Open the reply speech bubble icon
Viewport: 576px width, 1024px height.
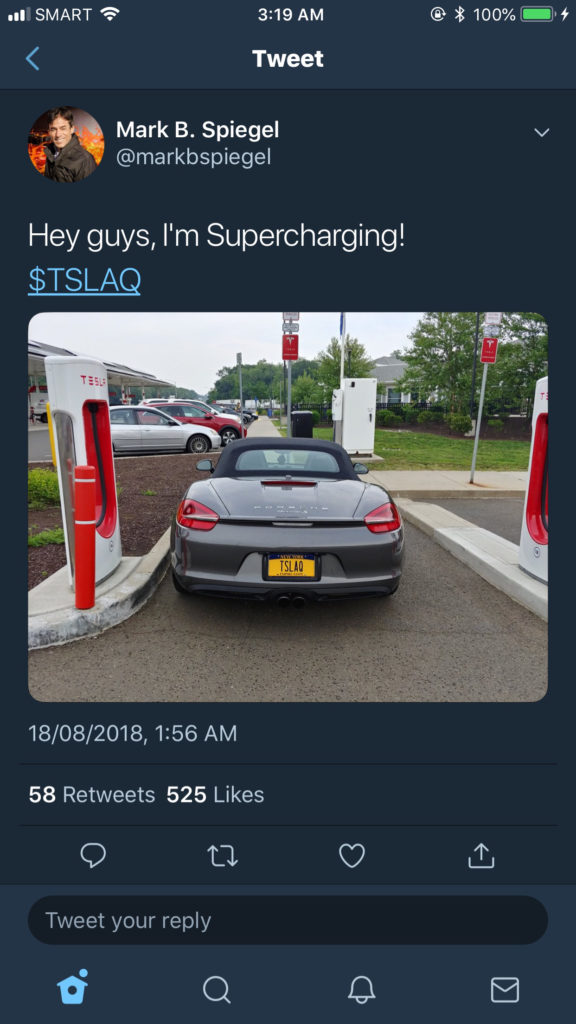tap(93, 856)
